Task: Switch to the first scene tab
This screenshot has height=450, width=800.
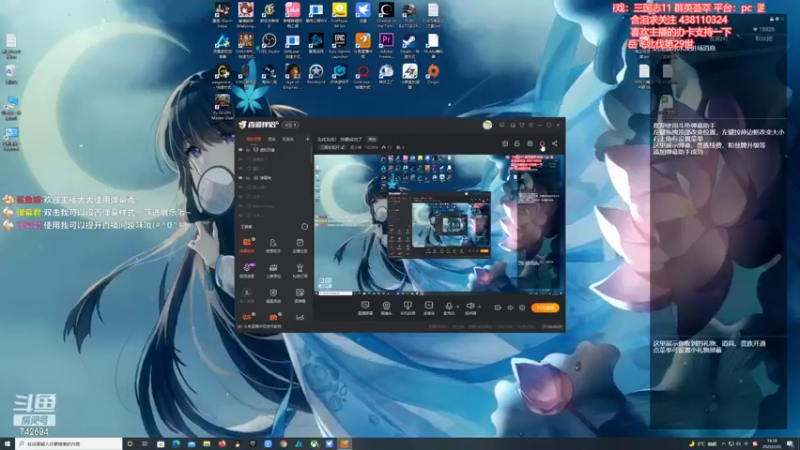Action: click(254, 139)
